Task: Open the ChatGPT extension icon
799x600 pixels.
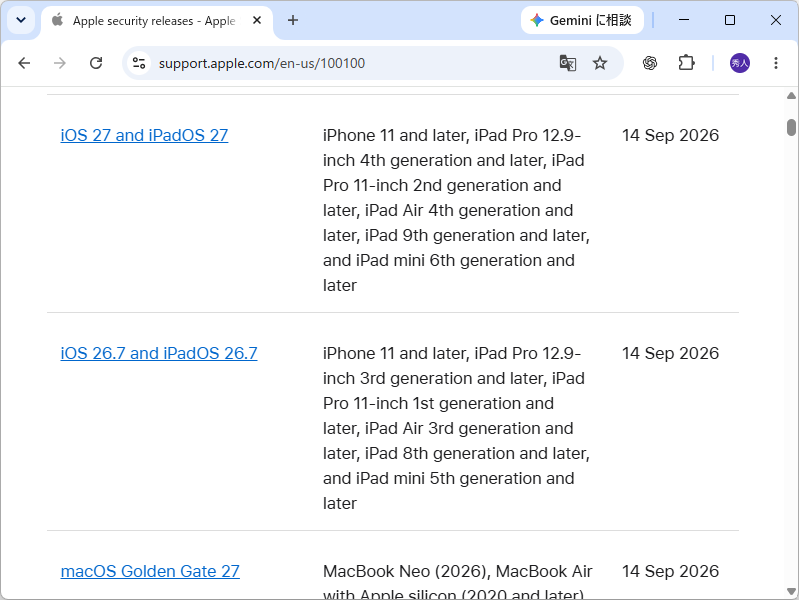Action: tap(650, 63)
